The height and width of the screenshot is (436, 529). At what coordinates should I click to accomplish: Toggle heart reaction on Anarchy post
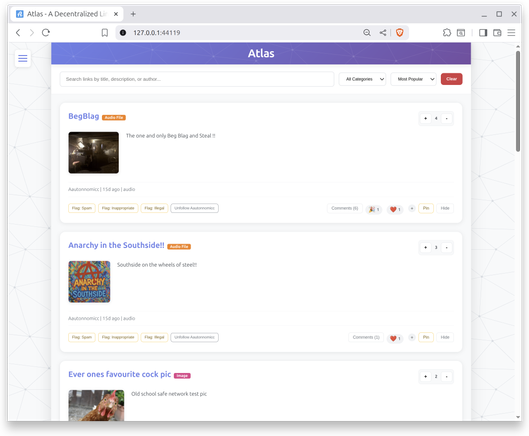(395, 338)
